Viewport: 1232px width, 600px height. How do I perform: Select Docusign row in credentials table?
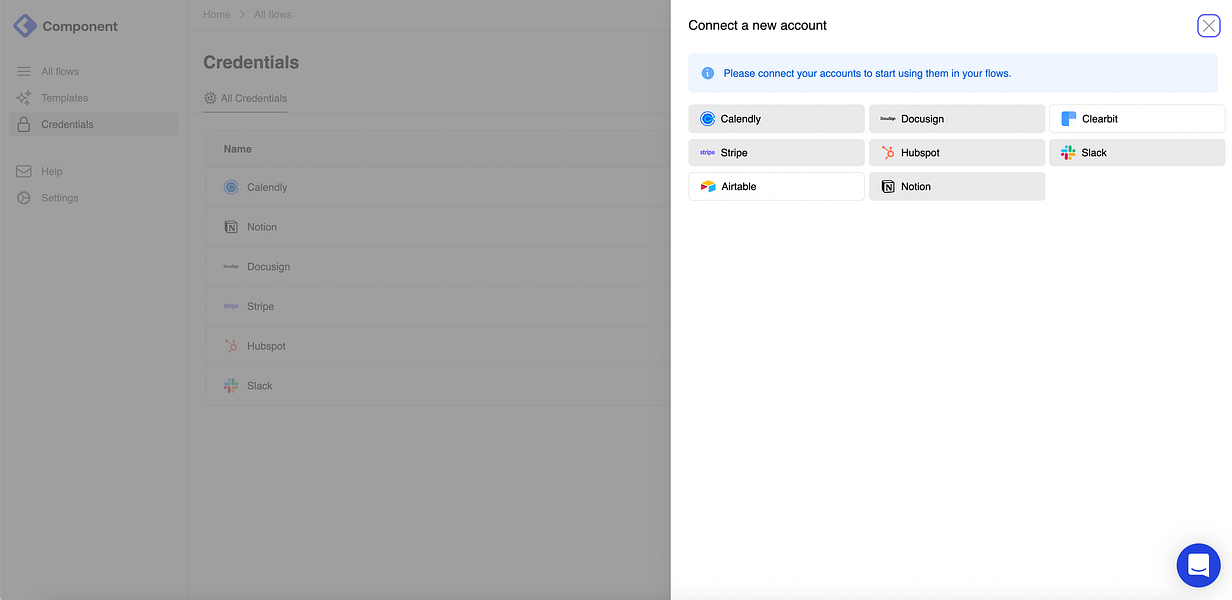[x=438, y=267]
